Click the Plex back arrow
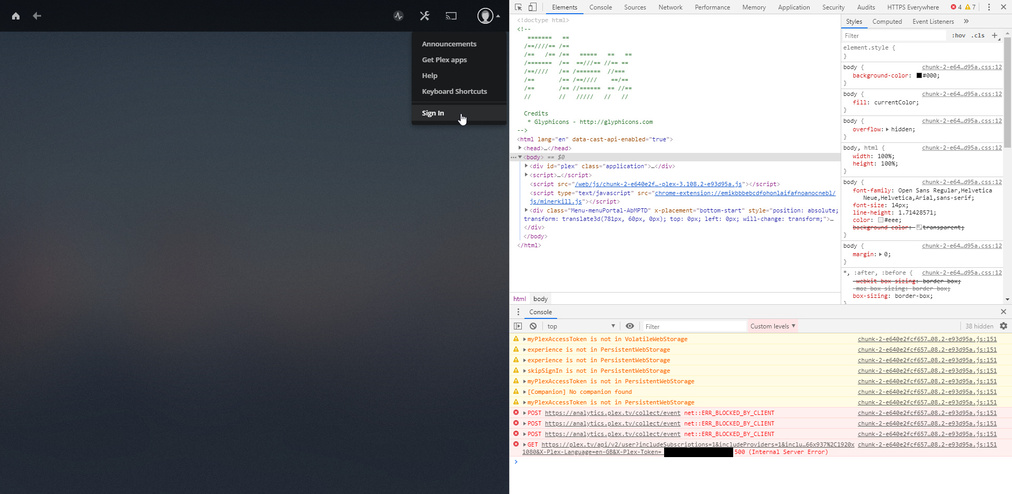 (x=37, y=16)
